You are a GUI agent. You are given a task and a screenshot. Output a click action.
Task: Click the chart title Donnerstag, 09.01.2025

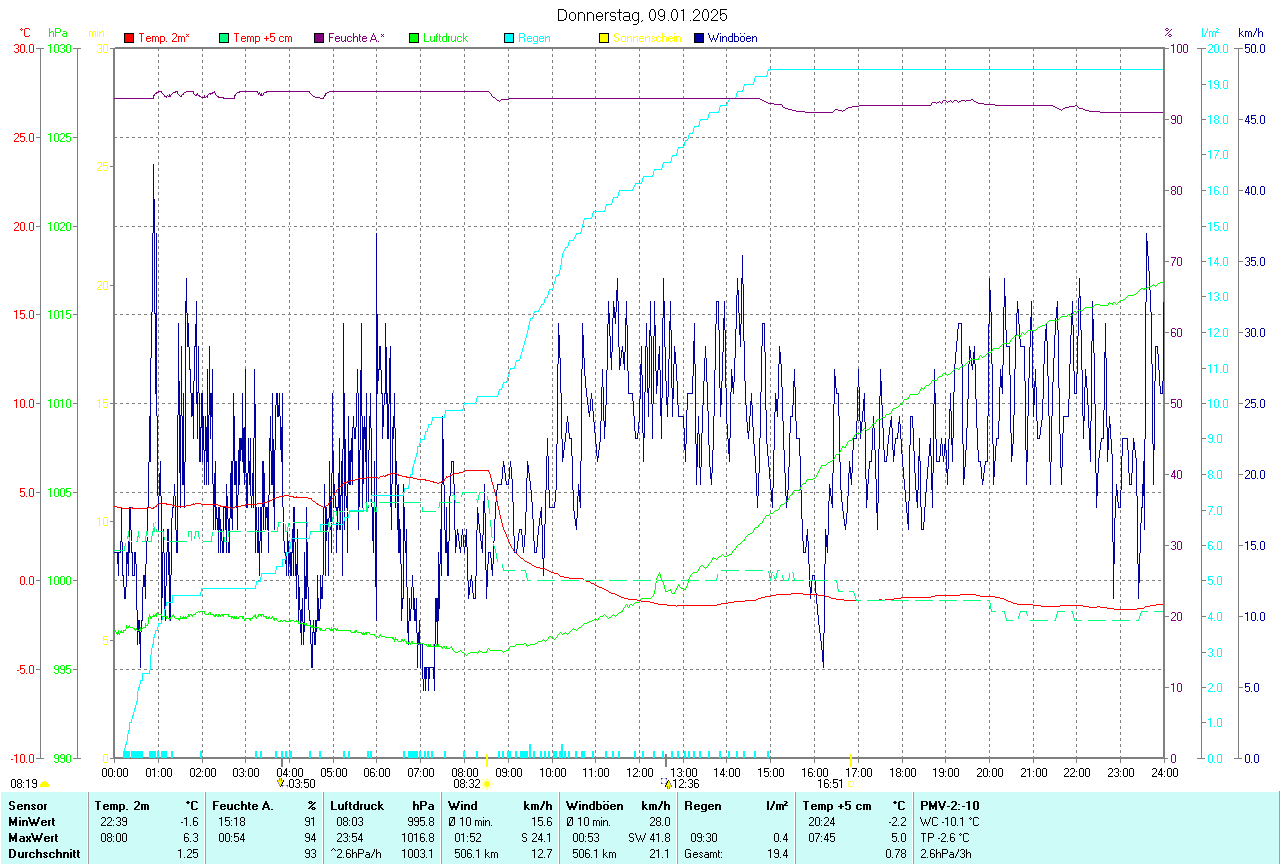[x=642, y=15]
